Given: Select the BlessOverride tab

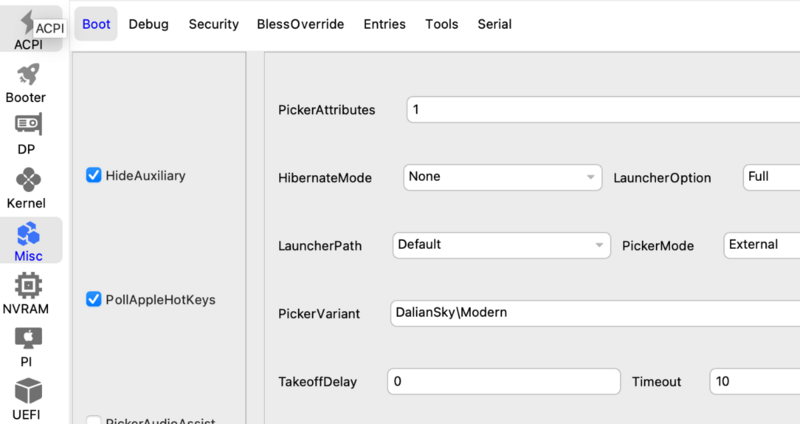Looking at the screenshot, I should coord(300,24).
